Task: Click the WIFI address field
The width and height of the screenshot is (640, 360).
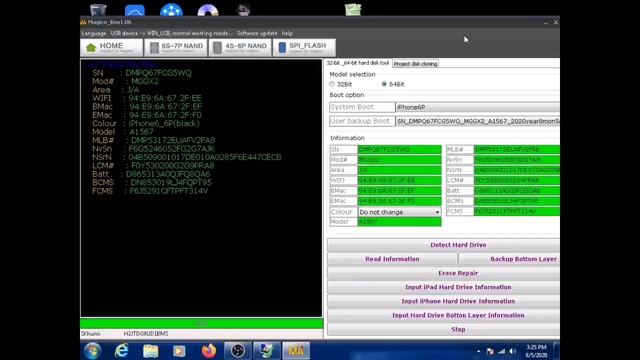Action: (x=400, y=180)
